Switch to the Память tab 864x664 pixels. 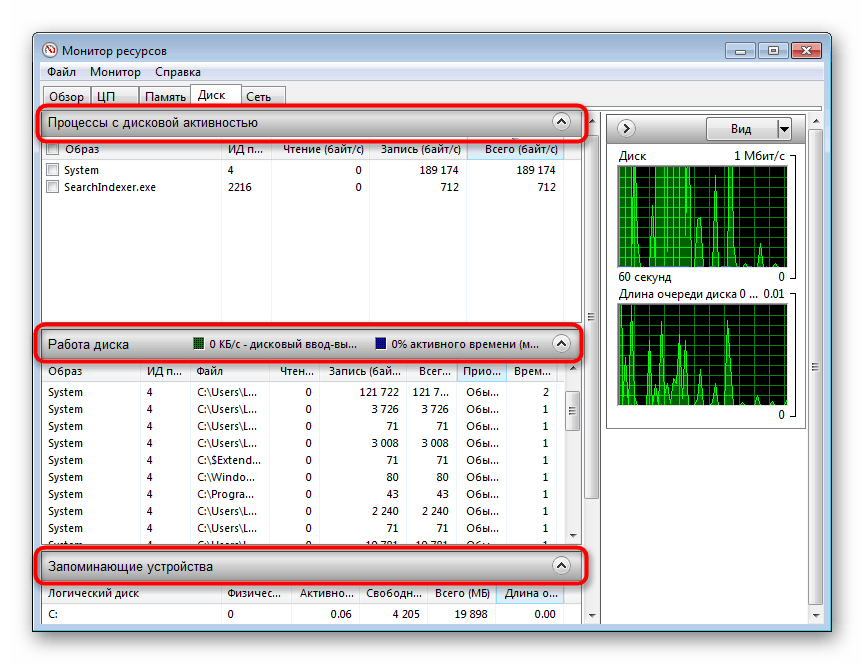pyautogui.click(x=164, y=96)
